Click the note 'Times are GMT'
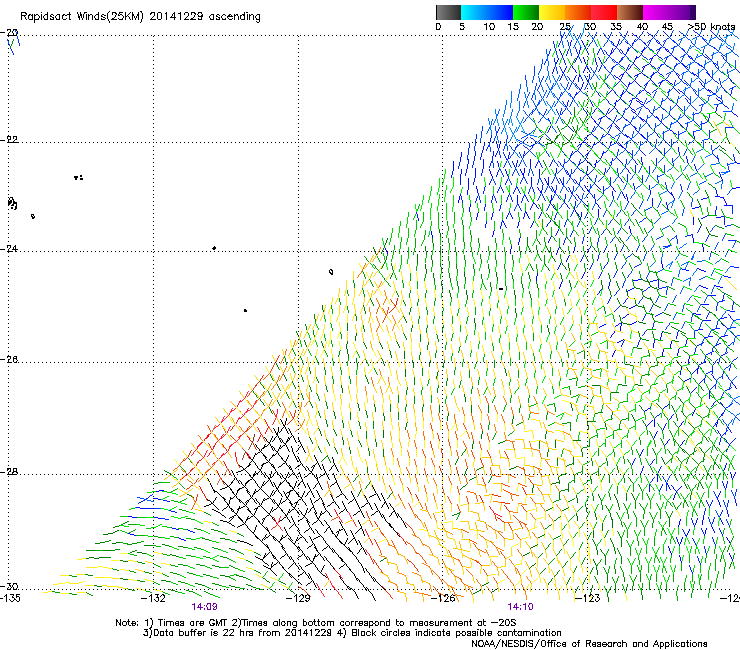Image resolution: width=740 pixels, height=650 pixels. pyautogui.click(x=191, y=623)
